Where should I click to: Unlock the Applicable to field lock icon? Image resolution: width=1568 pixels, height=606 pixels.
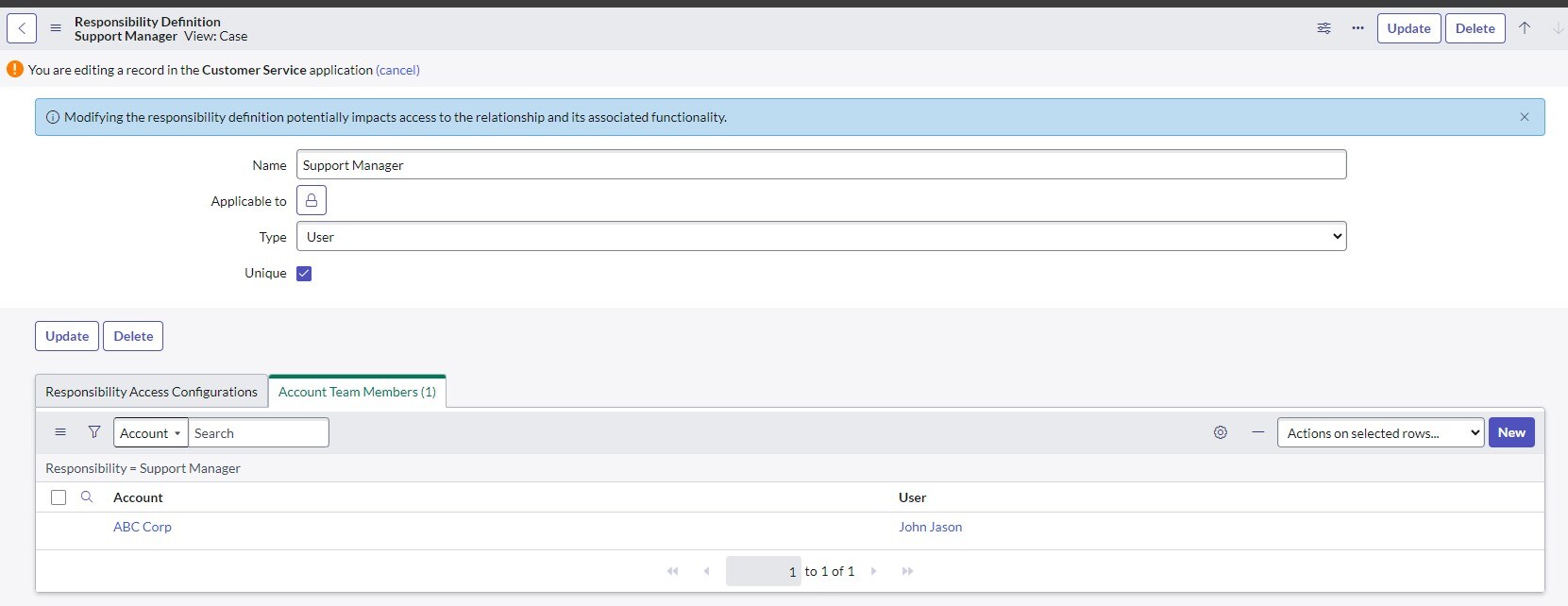pyautogui.click(x=312, y=201)
